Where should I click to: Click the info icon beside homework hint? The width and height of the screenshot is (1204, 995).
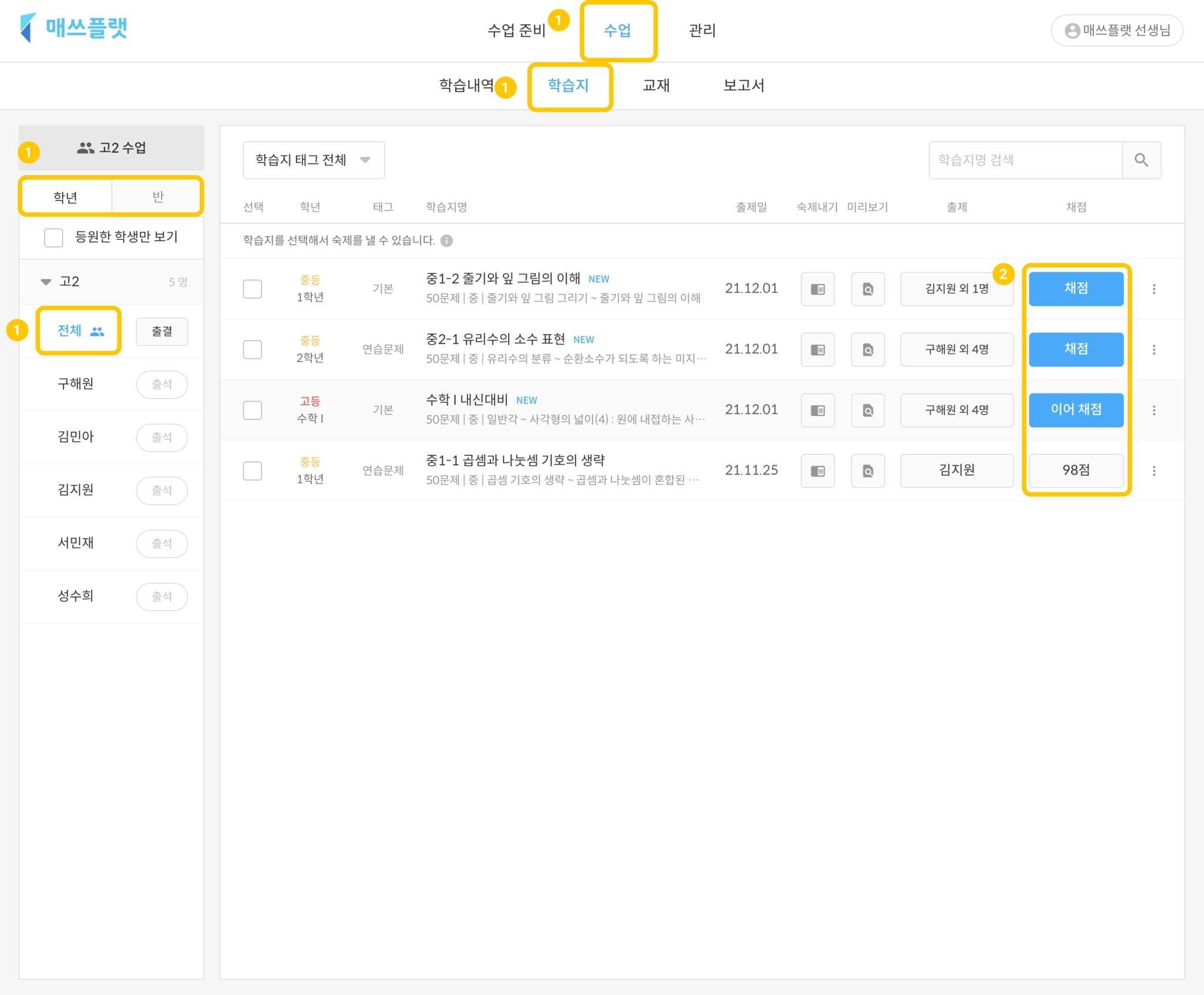coord(447,241)
